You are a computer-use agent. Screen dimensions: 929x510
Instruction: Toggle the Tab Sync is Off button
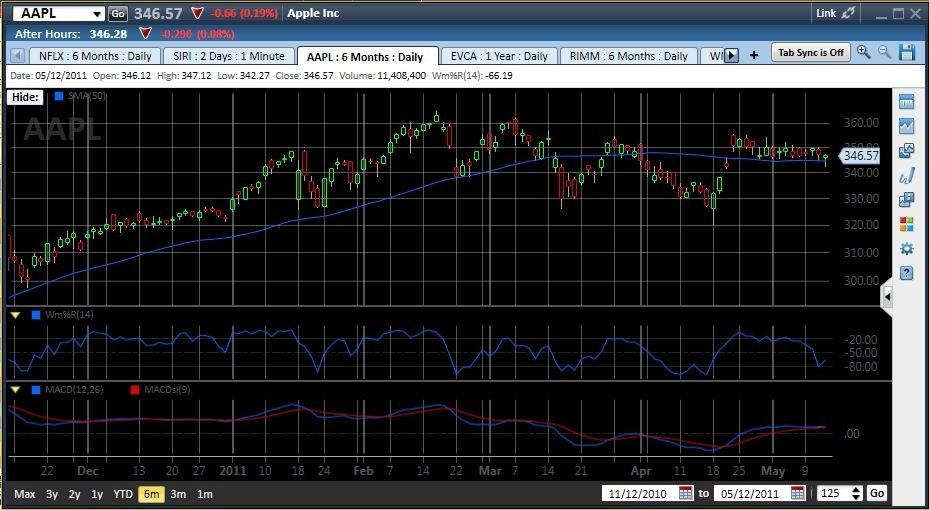[x=811, y=52]
